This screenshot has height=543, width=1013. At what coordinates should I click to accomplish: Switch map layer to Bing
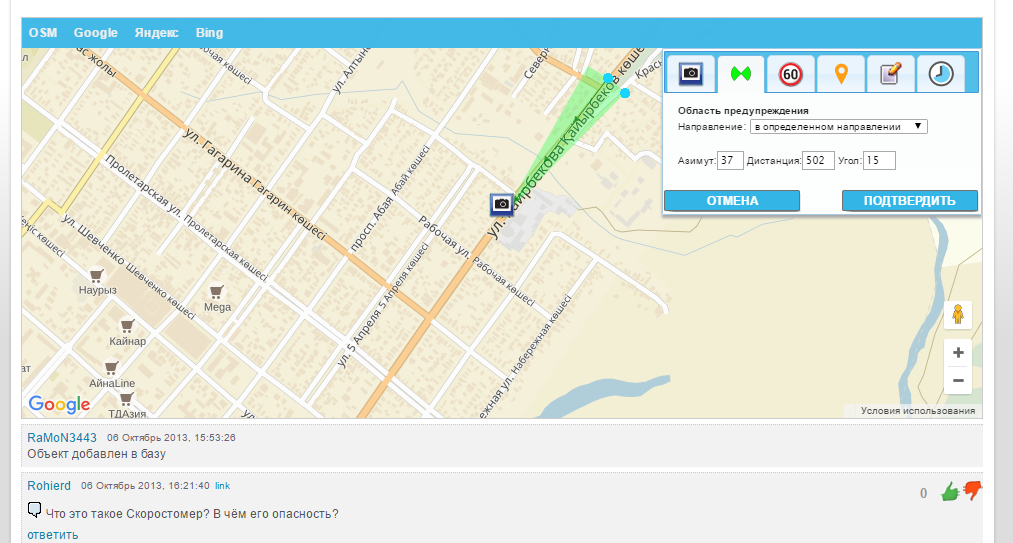[x=209, y=33]
